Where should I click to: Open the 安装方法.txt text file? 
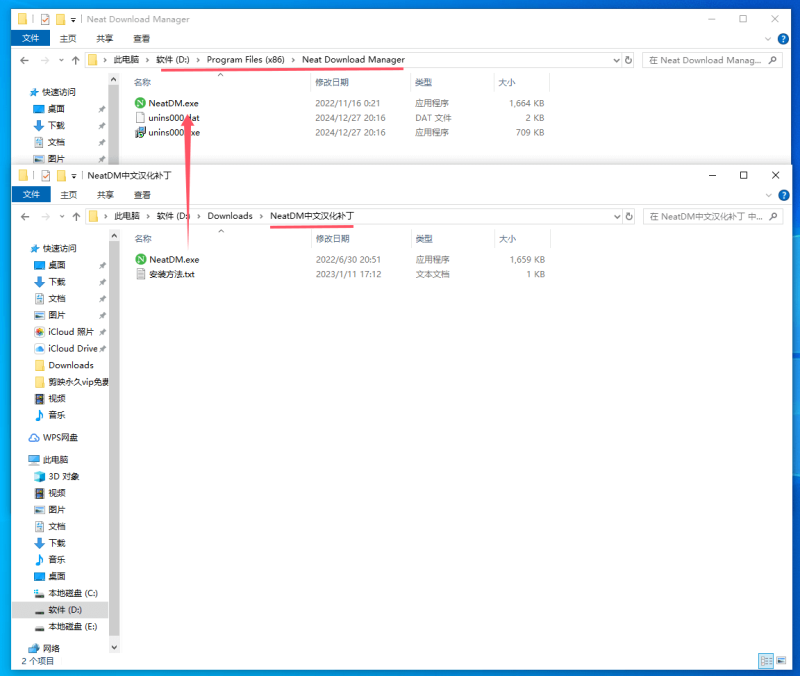point(170,274)
